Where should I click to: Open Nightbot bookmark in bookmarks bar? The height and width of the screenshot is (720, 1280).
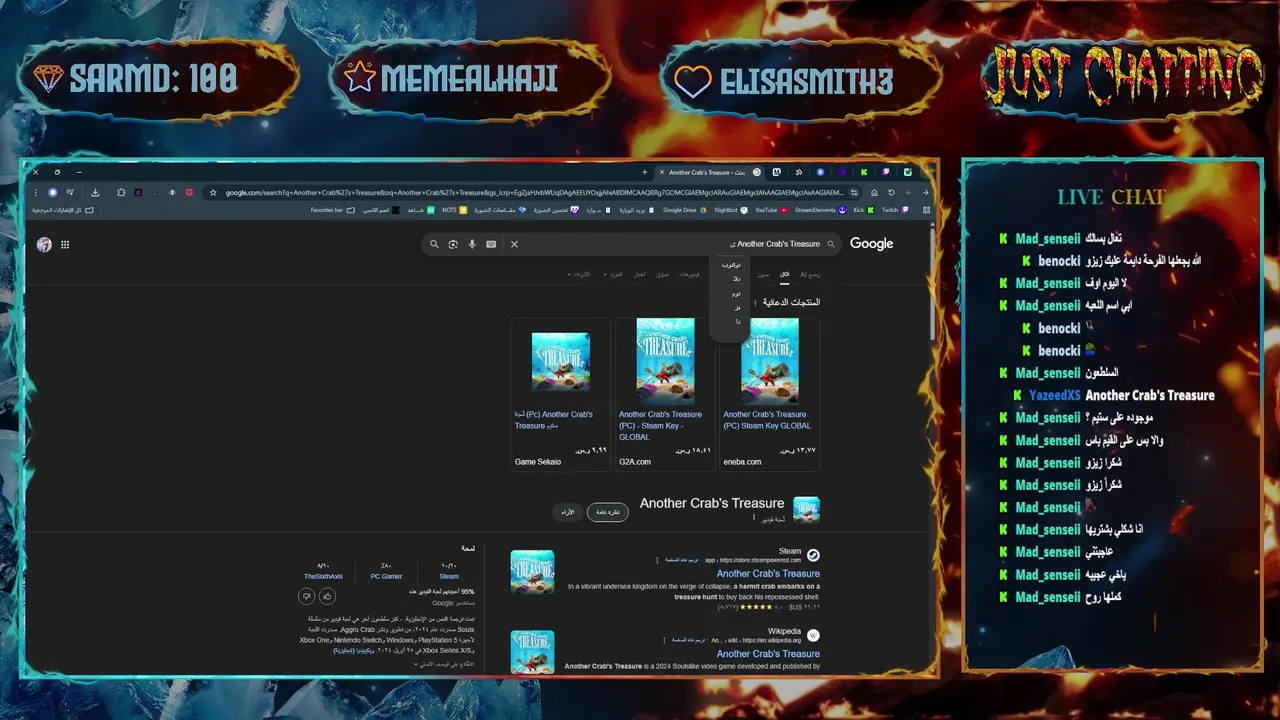731,210
